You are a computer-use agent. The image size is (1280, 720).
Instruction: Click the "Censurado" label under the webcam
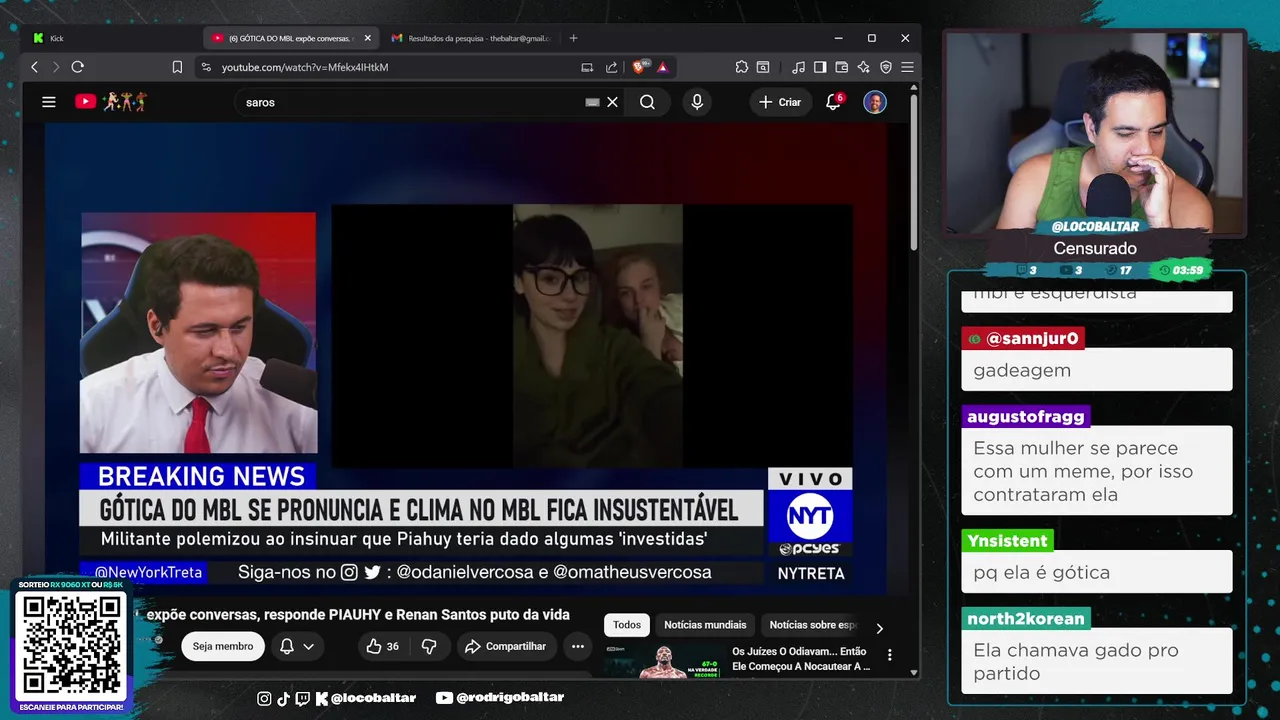point(1095,248)
